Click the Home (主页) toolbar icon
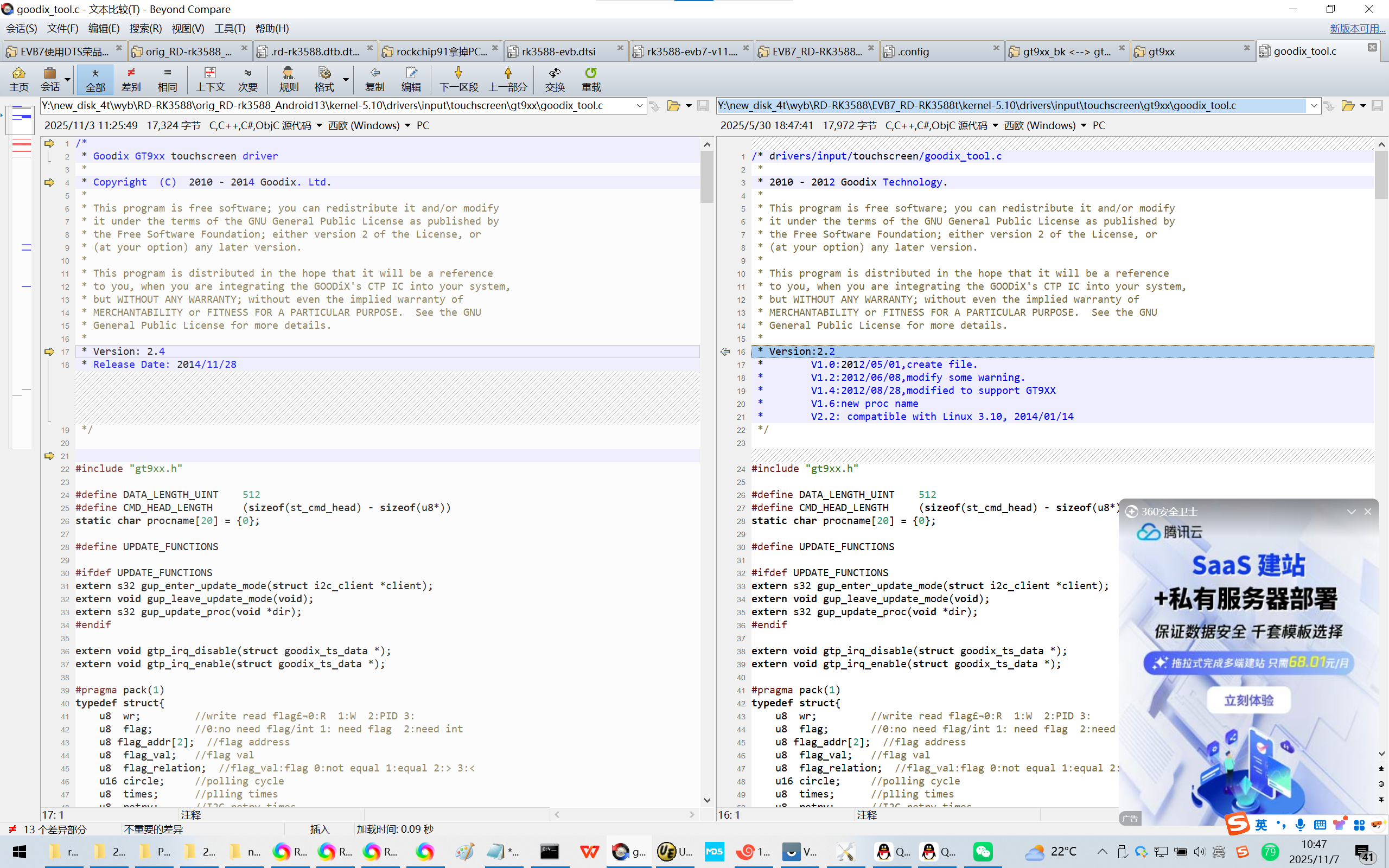Screen dimensions: 1389x868 coord(19,79)
